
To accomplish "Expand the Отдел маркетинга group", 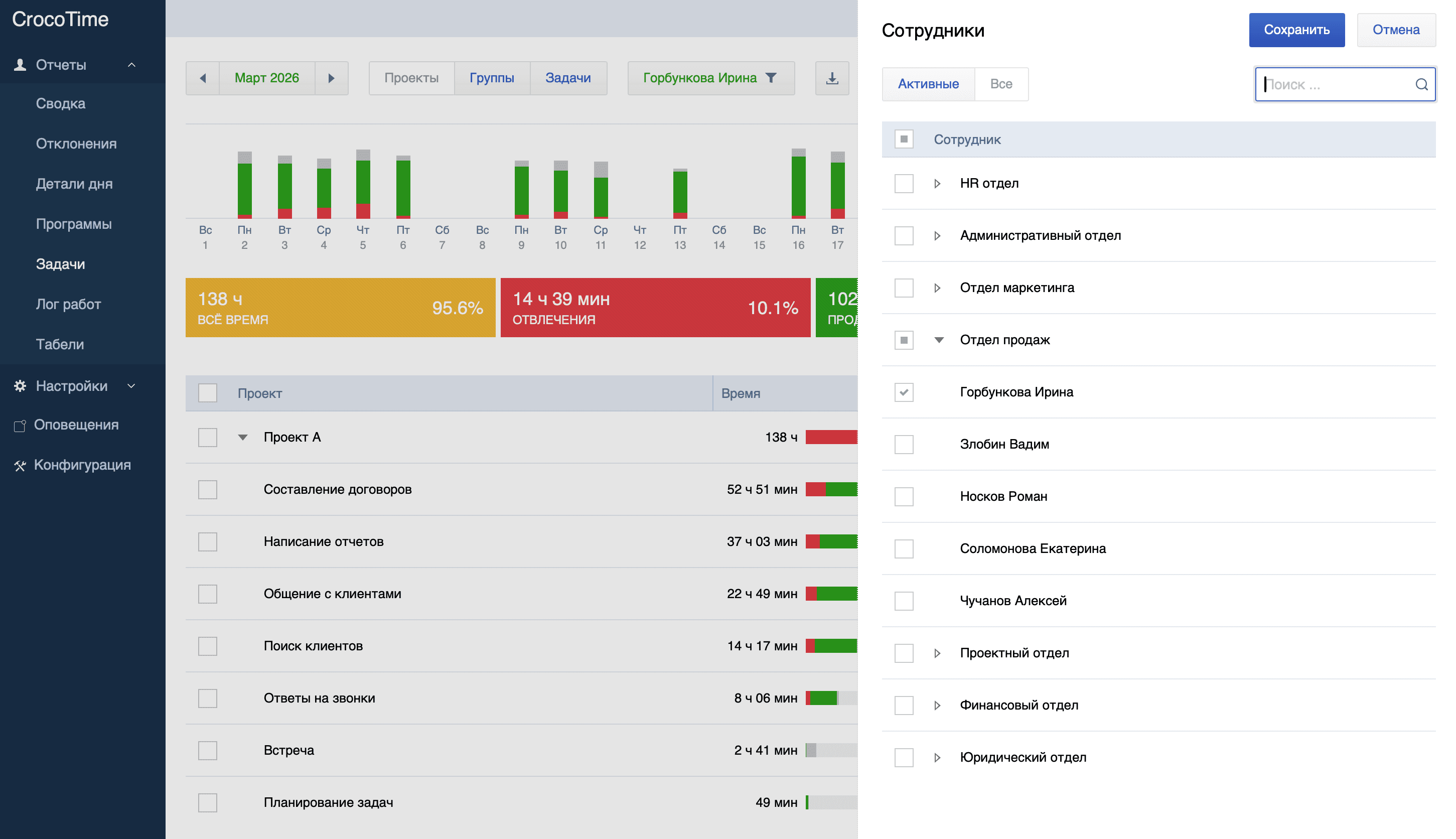I will (937, 288).
